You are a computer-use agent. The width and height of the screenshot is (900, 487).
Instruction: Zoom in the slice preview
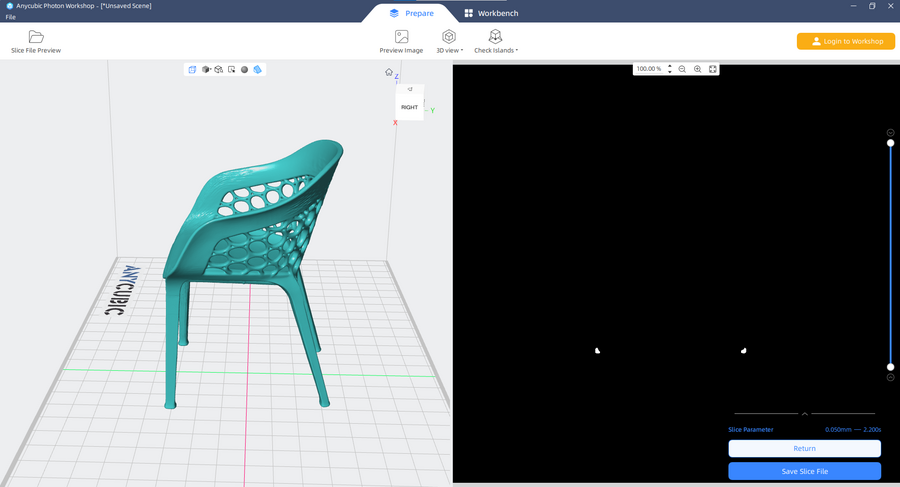click(x=697, y=69)
